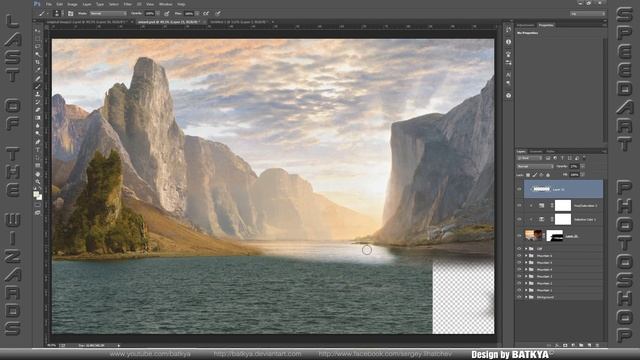Open layer Fill dropdown in Layers panel
Viewport: 640px width, 360px height.
click(582, 175)
